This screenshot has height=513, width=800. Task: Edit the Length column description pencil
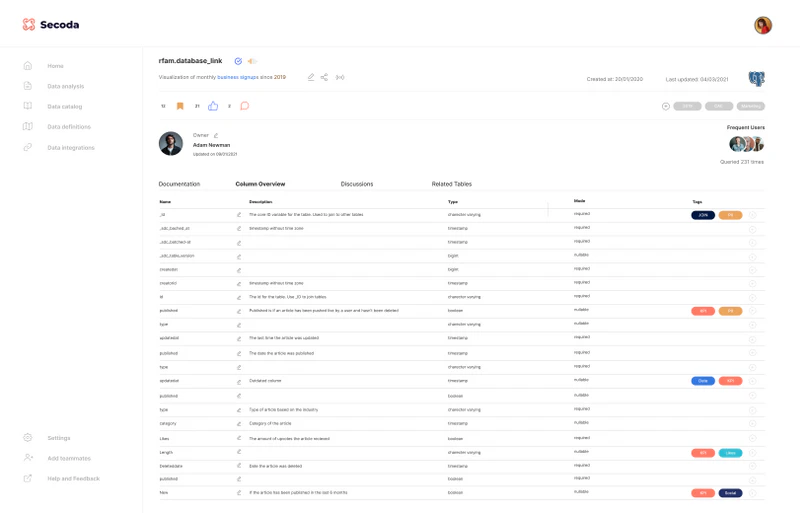[x=239, y=452]
